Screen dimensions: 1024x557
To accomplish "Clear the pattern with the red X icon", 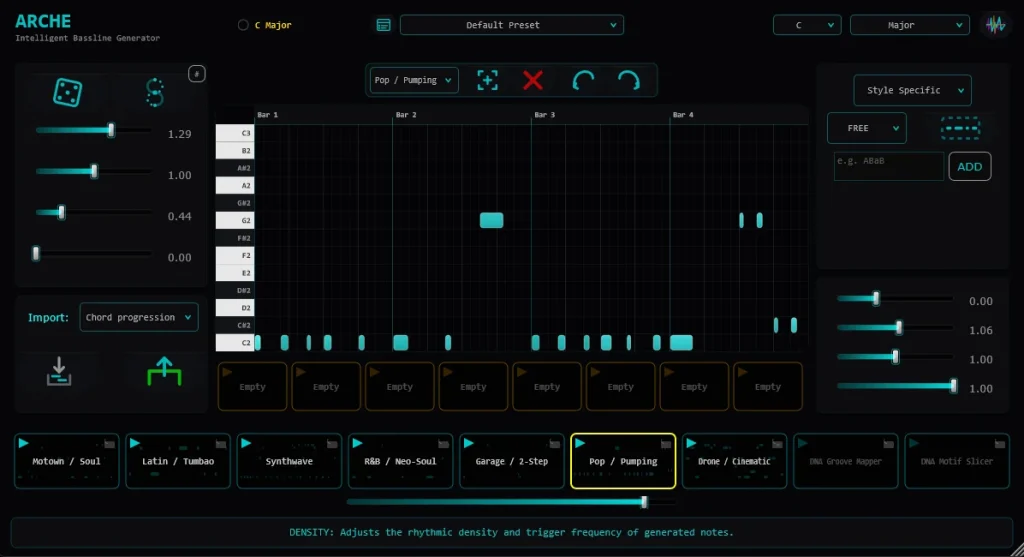I will pos(533,80).
